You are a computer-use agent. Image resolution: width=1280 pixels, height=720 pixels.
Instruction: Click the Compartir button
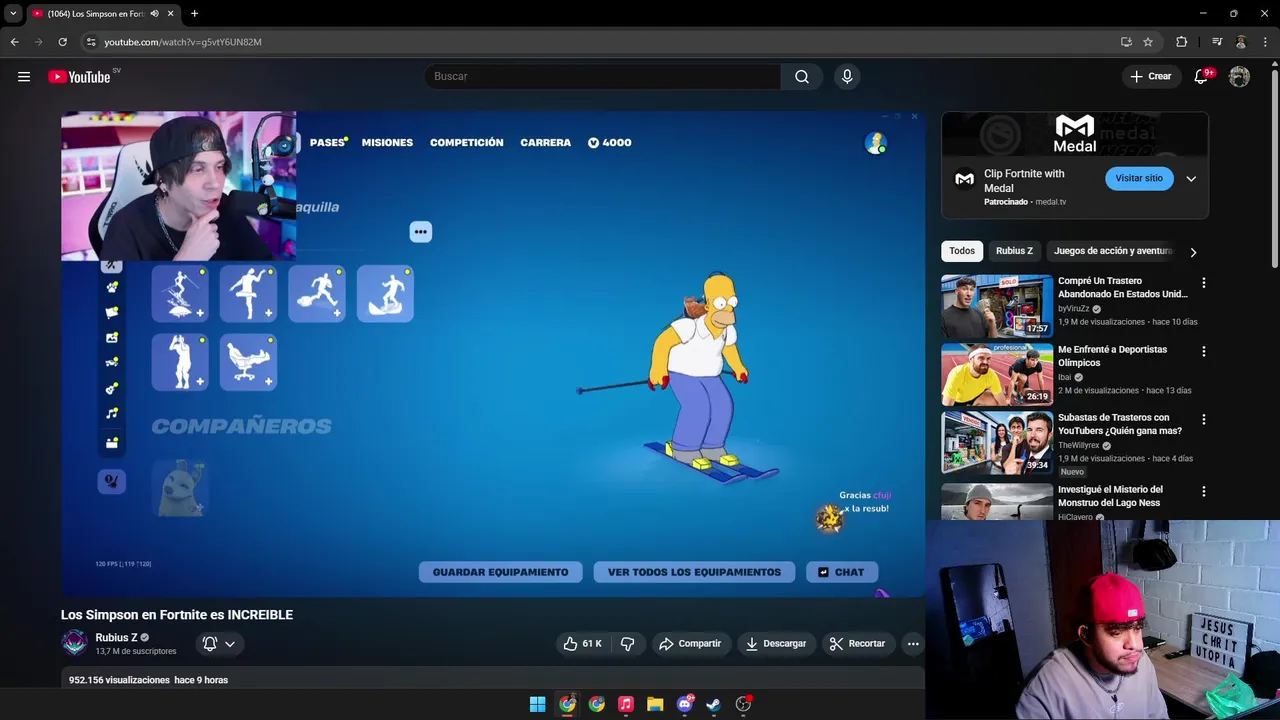690,644
